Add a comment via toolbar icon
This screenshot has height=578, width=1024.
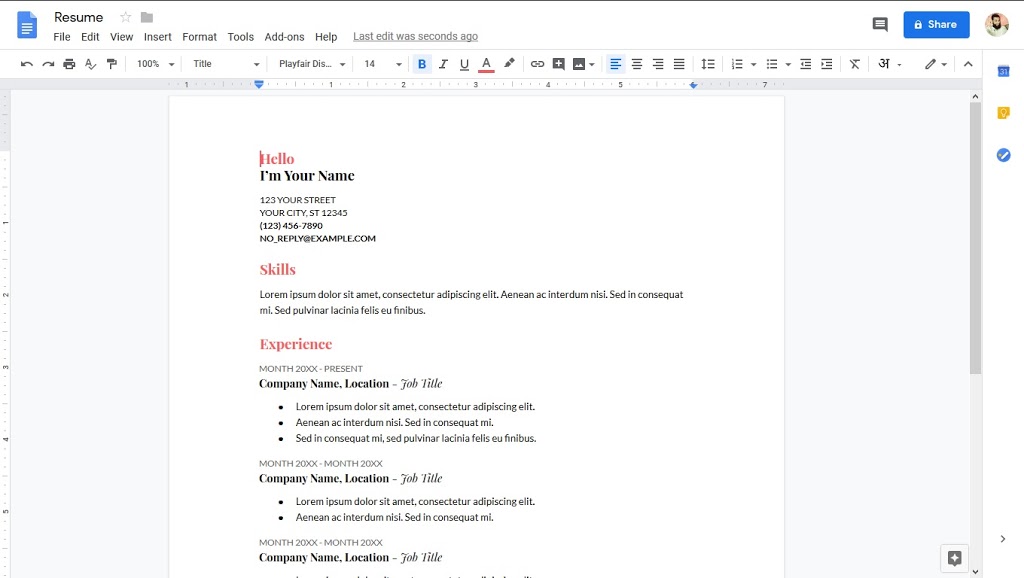pos(558,64)
